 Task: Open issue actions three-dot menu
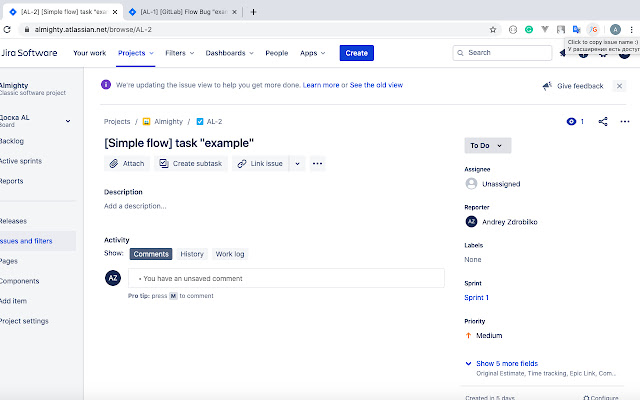pyautogui.click(x=624, y=121)
